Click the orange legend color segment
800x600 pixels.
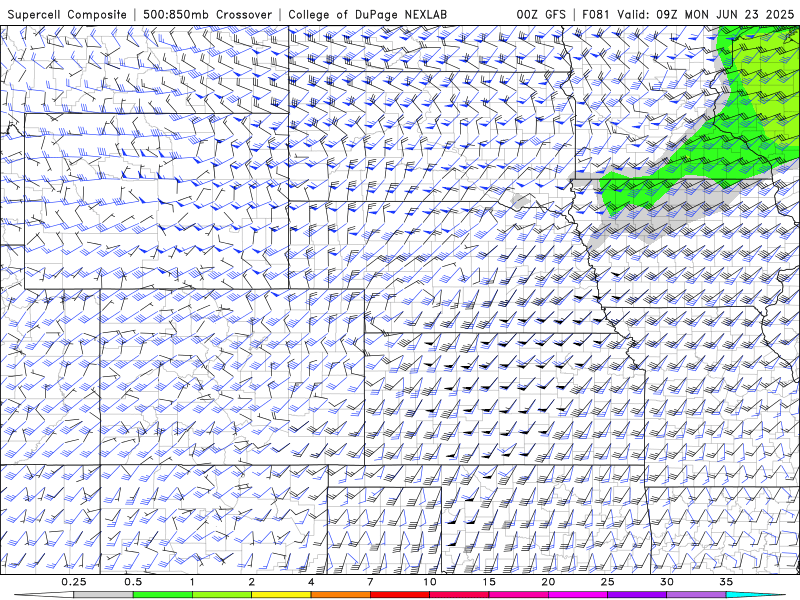tap(340, 595)
